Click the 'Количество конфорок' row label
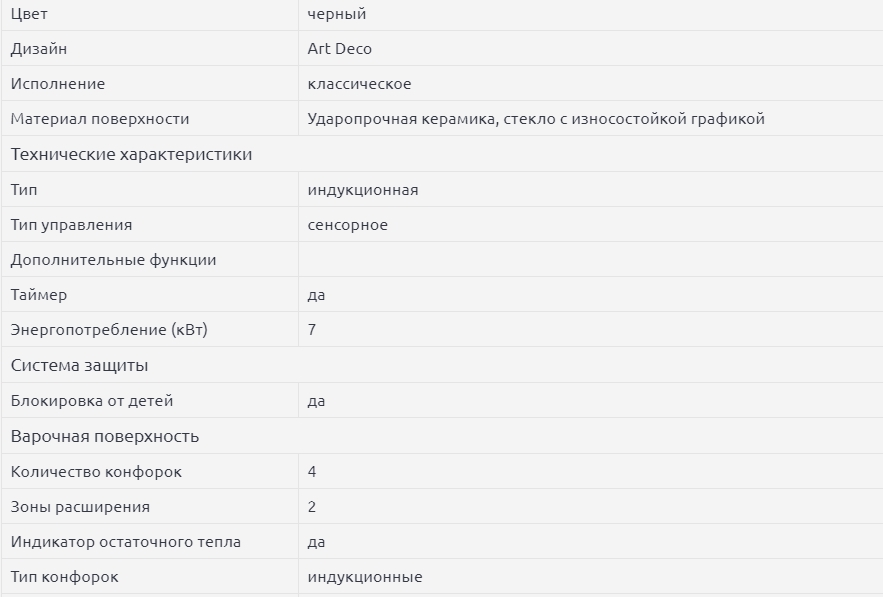883x597 pixels. coord(96,472)
